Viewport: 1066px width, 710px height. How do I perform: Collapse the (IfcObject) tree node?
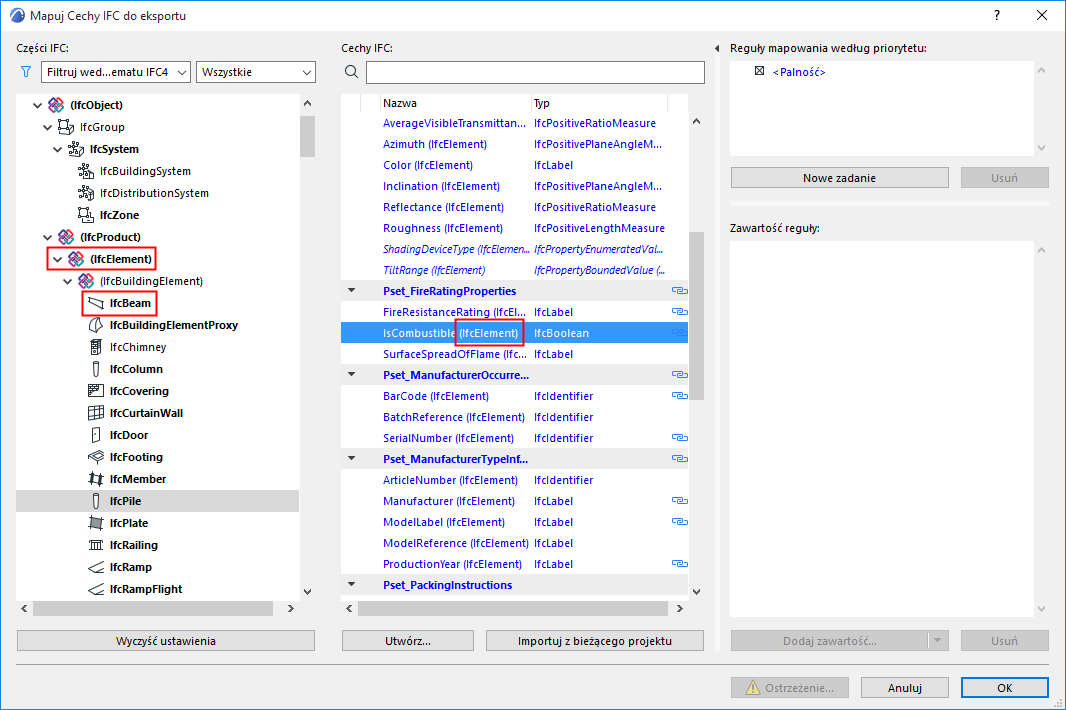tap(37, 105)
